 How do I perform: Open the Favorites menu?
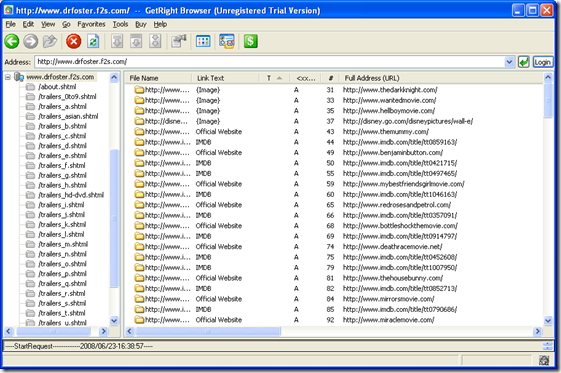(92, 24)
